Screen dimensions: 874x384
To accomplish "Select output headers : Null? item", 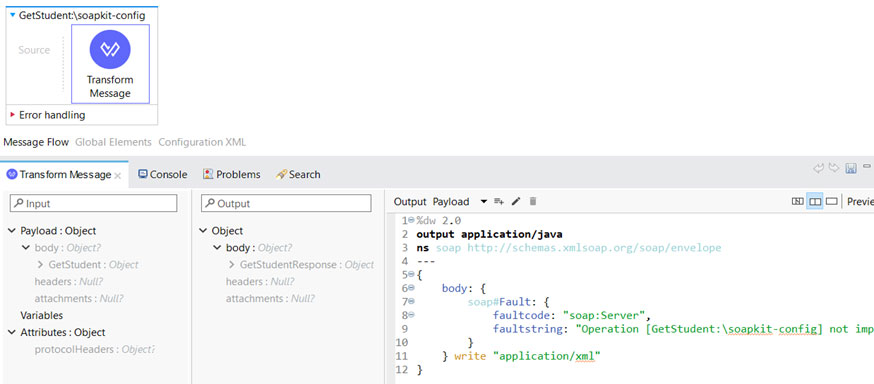I will tap(260, 281).
